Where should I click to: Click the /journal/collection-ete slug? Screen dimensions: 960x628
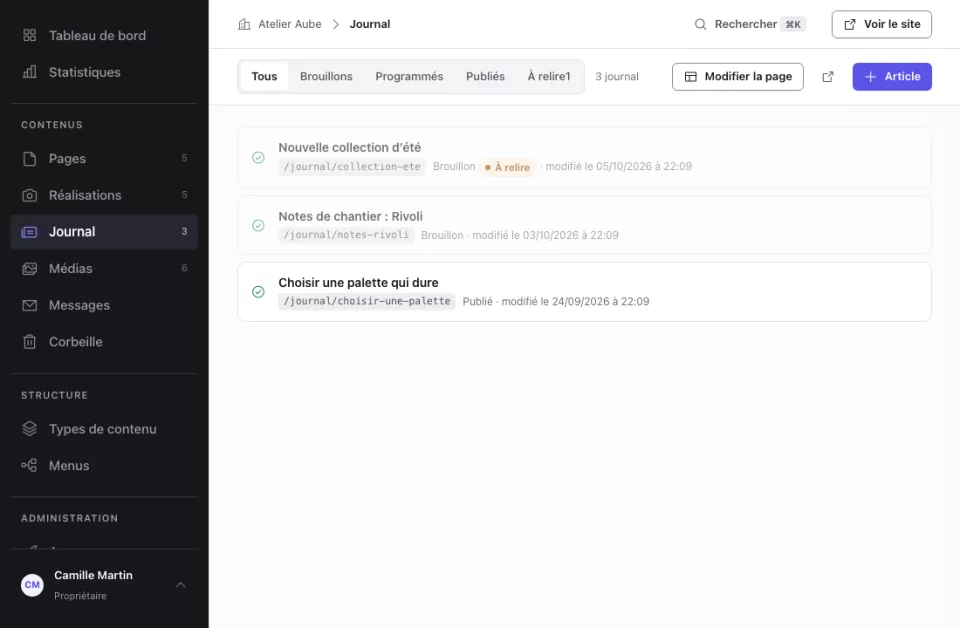tap(352, 166)
